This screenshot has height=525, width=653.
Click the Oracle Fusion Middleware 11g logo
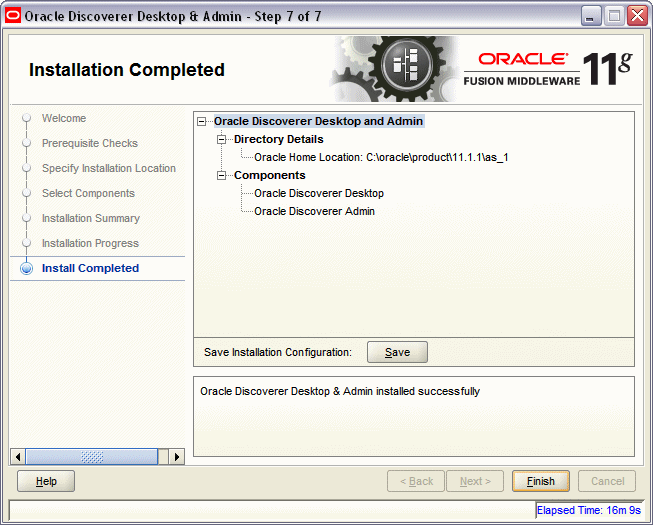[x=548, y=69]
